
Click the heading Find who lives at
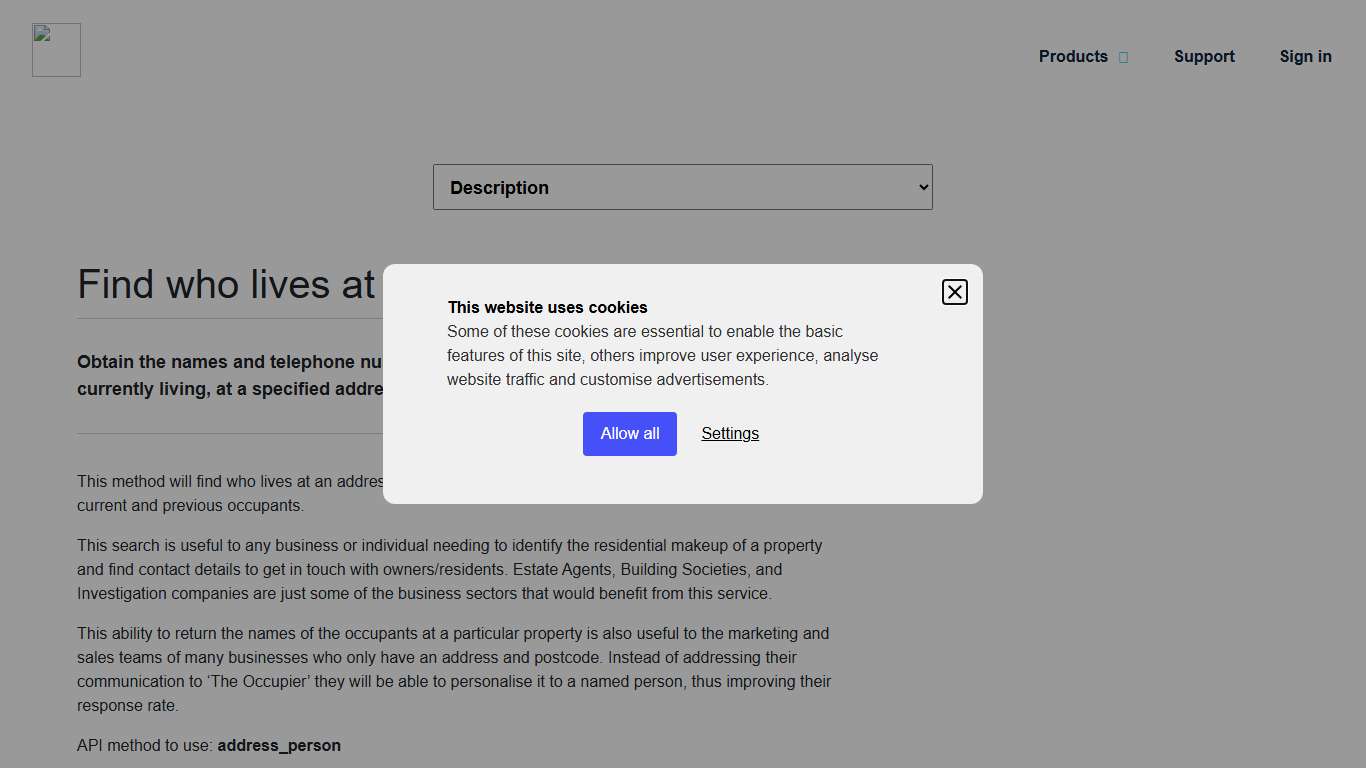click(225, 284)
